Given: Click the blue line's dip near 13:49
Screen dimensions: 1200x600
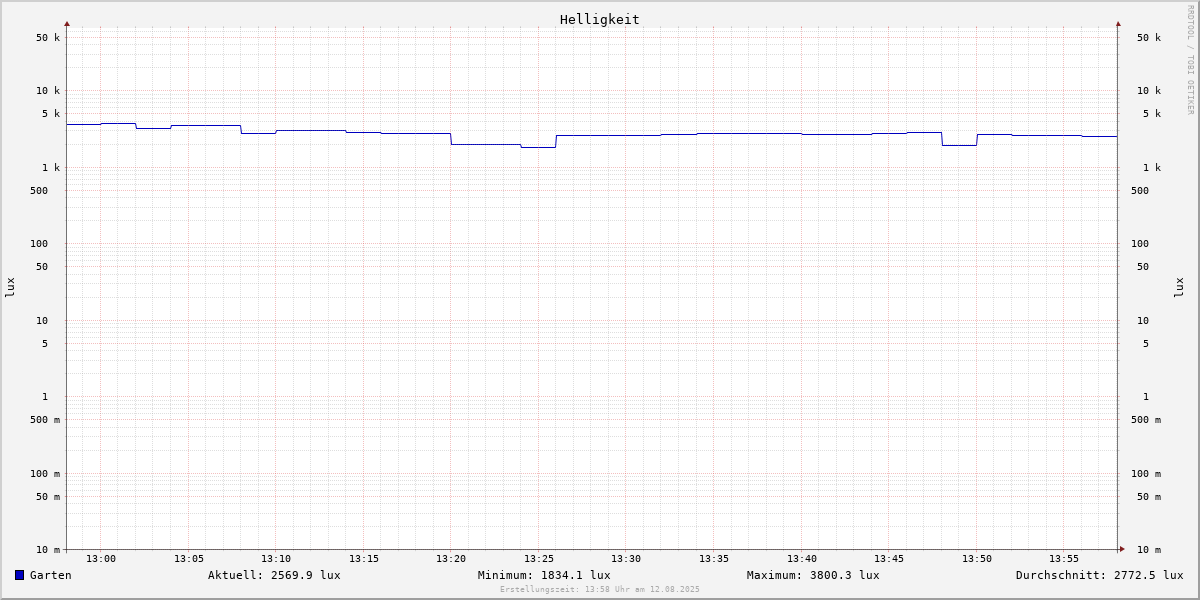Looking at the screenshot, I should point(959,145).
